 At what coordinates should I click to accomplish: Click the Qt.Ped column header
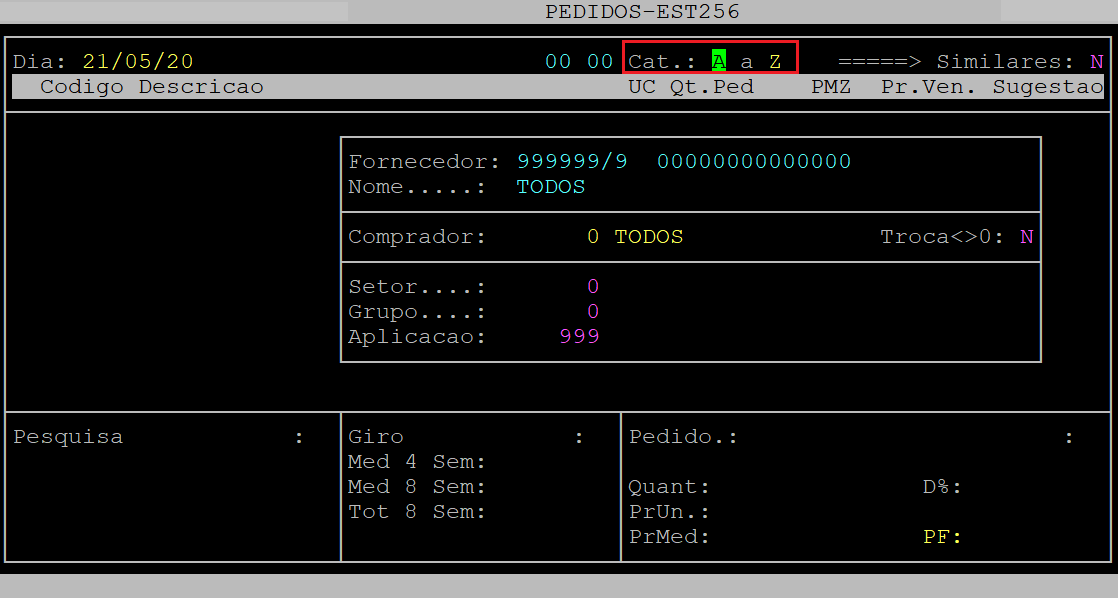pos(712,87)
